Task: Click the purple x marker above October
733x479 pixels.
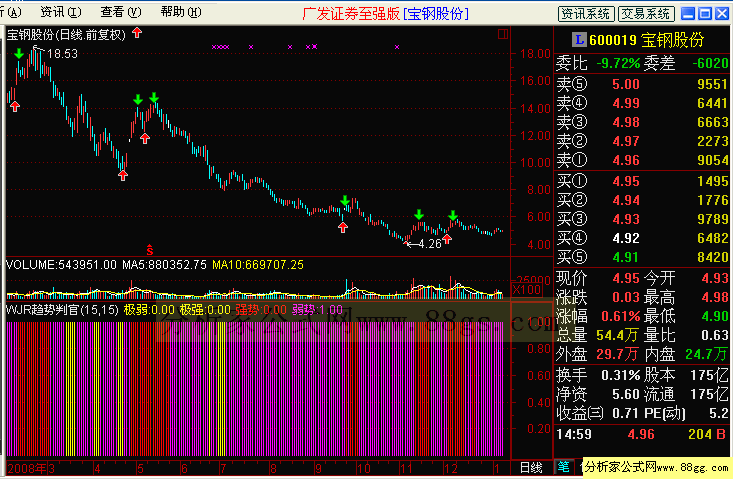Action: (x=397, y=47)
